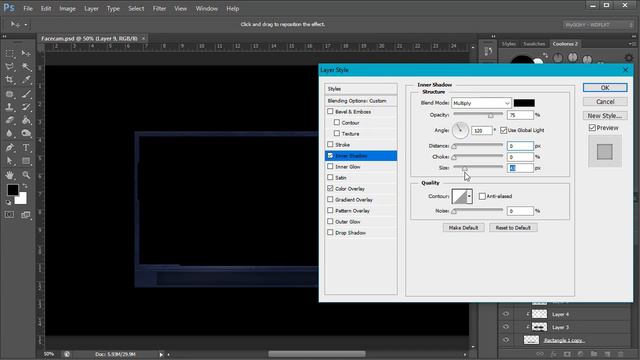Select the Lasso tool
This screenshot has height=360, width=640.
10,67
